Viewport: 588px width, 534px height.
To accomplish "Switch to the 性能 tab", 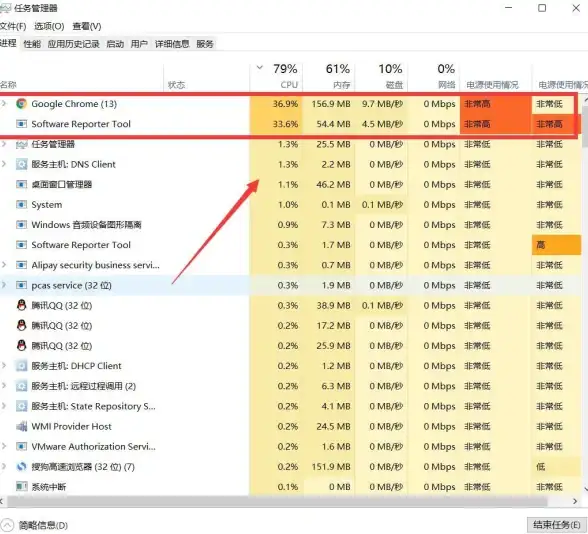I will click(32, 44).
